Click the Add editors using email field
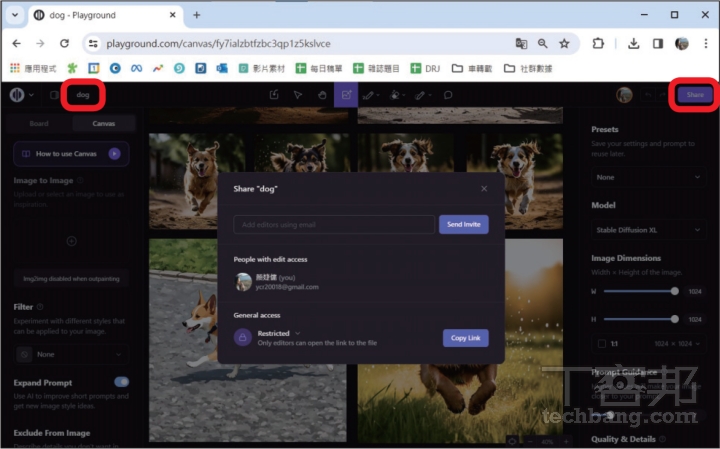The image size is (720, 449). tap(334, 224)
